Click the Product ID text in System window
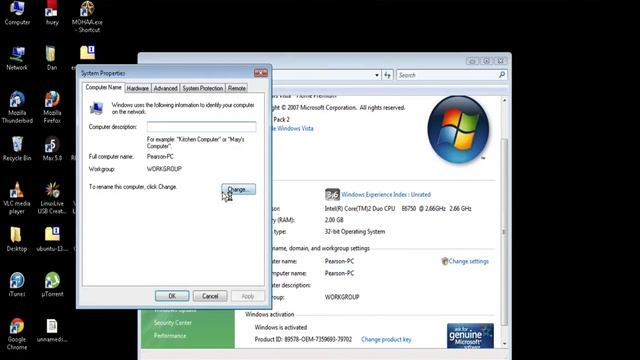The image size is (640, 360). point(303,339)
